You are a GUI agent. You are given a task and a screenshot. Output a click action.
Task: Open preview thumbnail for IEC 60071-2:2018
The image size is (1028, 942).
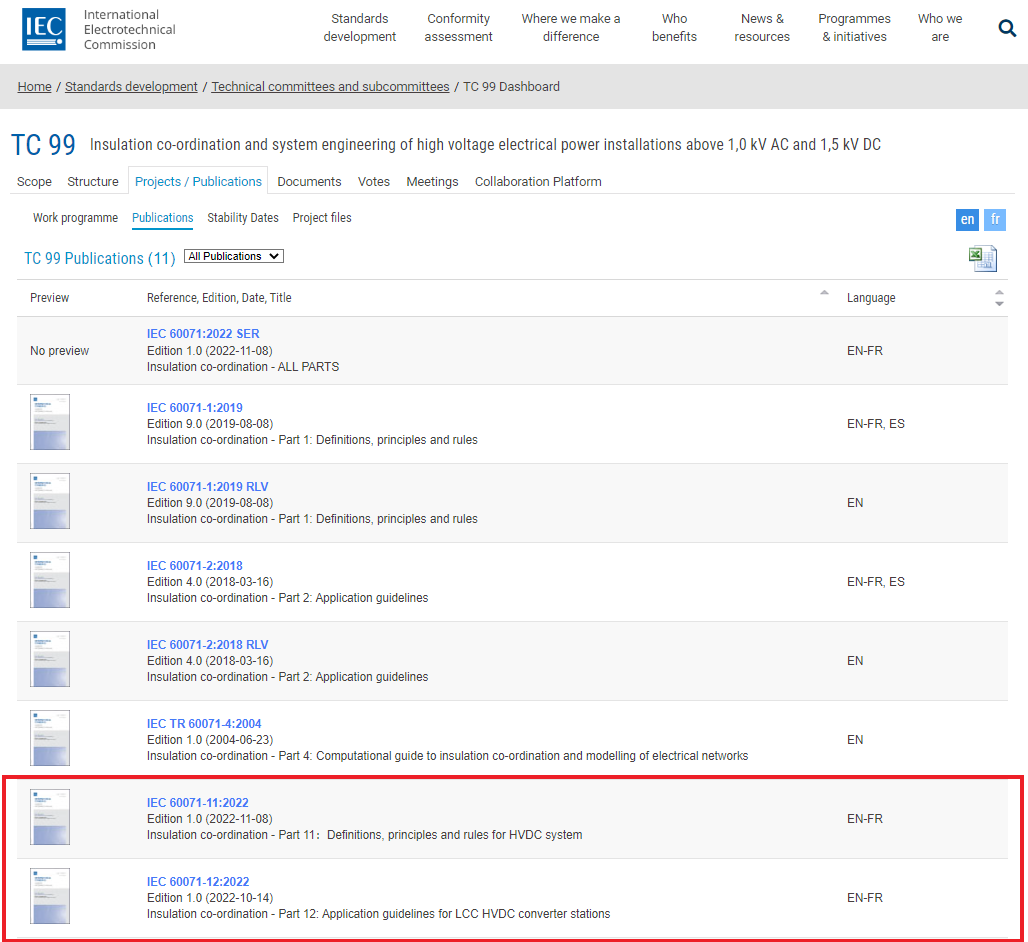tap(50, 580)
